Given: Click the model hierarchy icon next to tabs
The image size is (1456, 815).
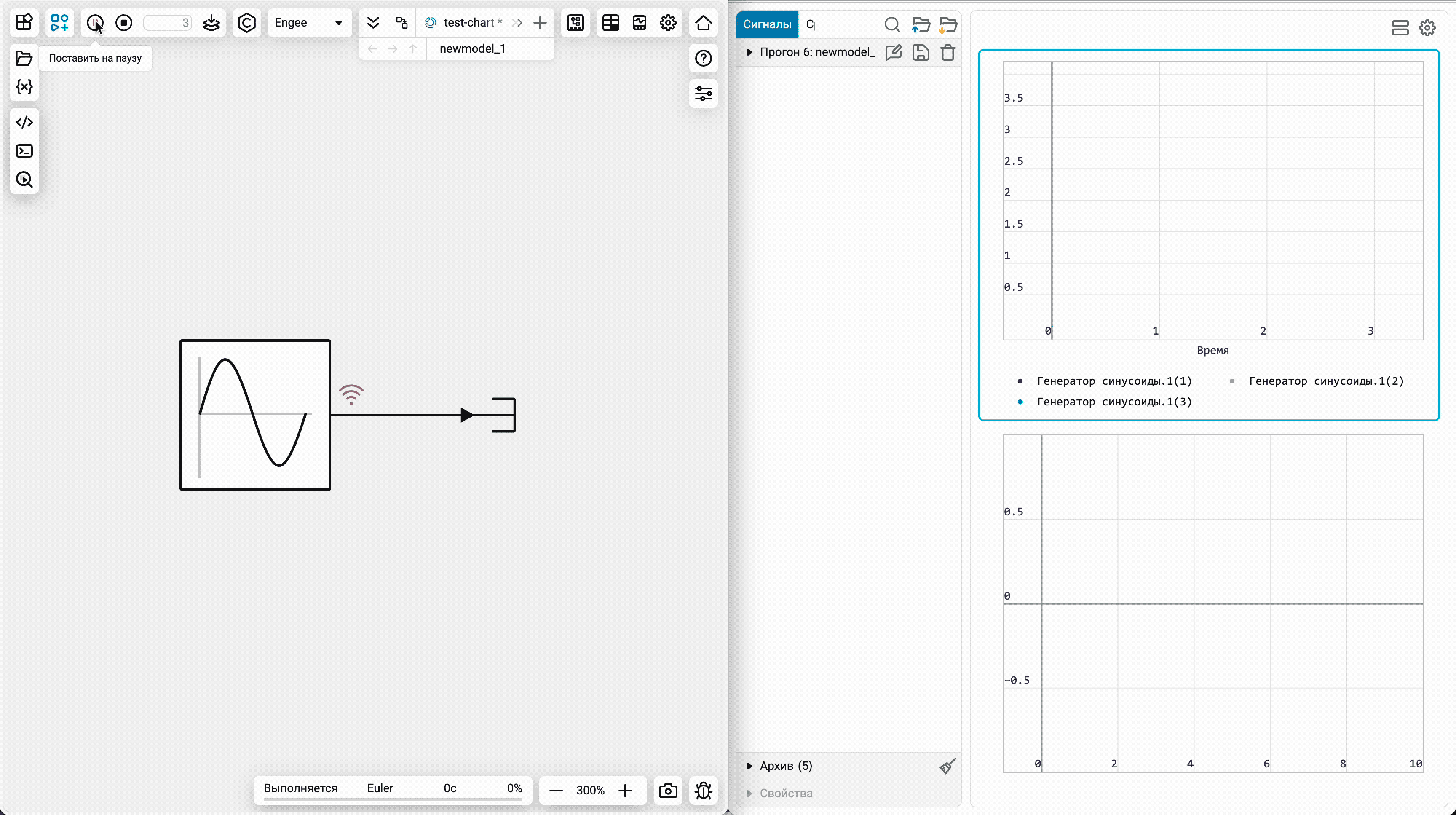Looking at the screenshot, I should click(x=402, y=23).
